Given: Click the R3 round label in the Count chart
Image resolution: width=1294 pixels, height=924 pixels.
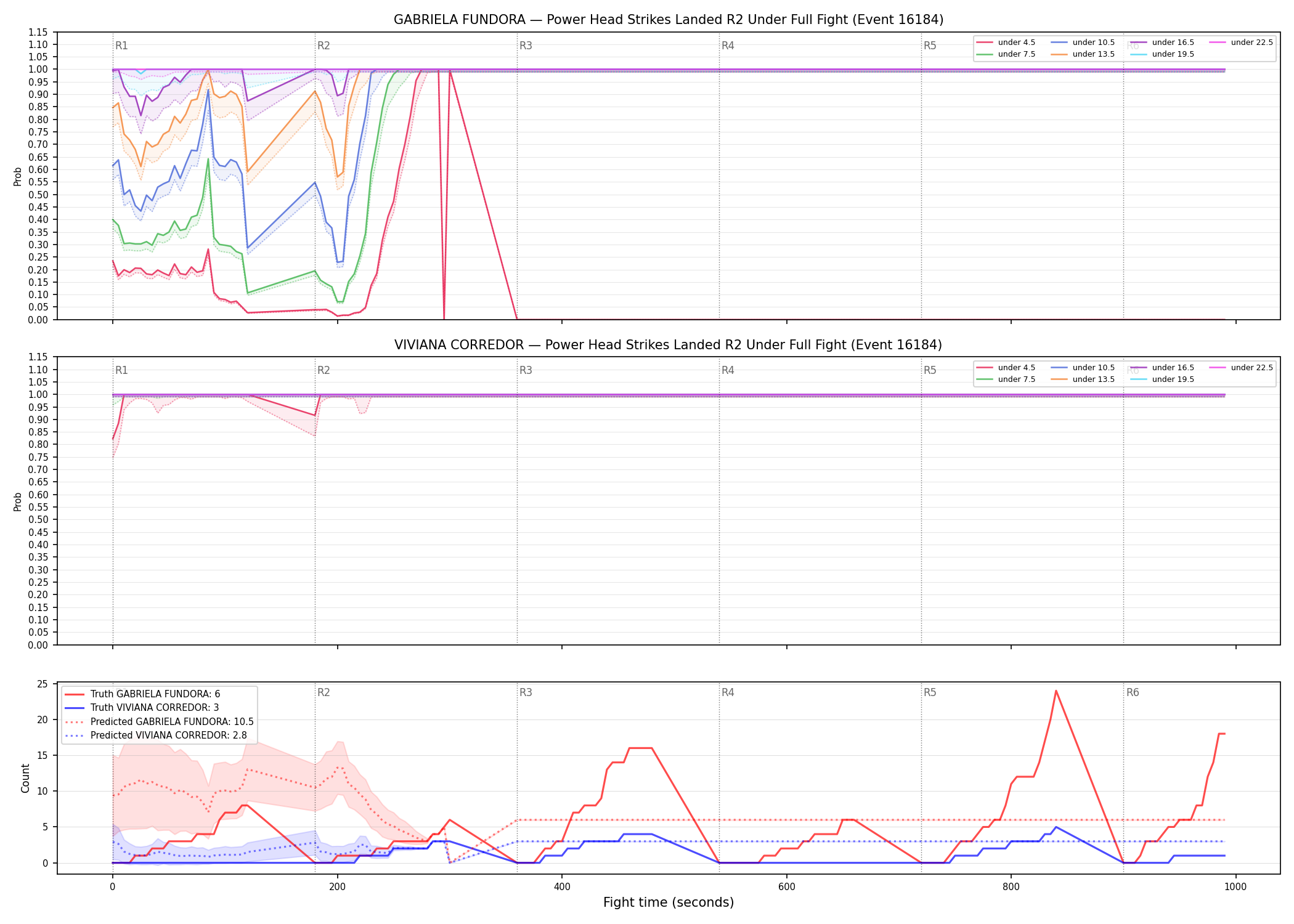Looking at the screenshot, I should click(526, 692).
